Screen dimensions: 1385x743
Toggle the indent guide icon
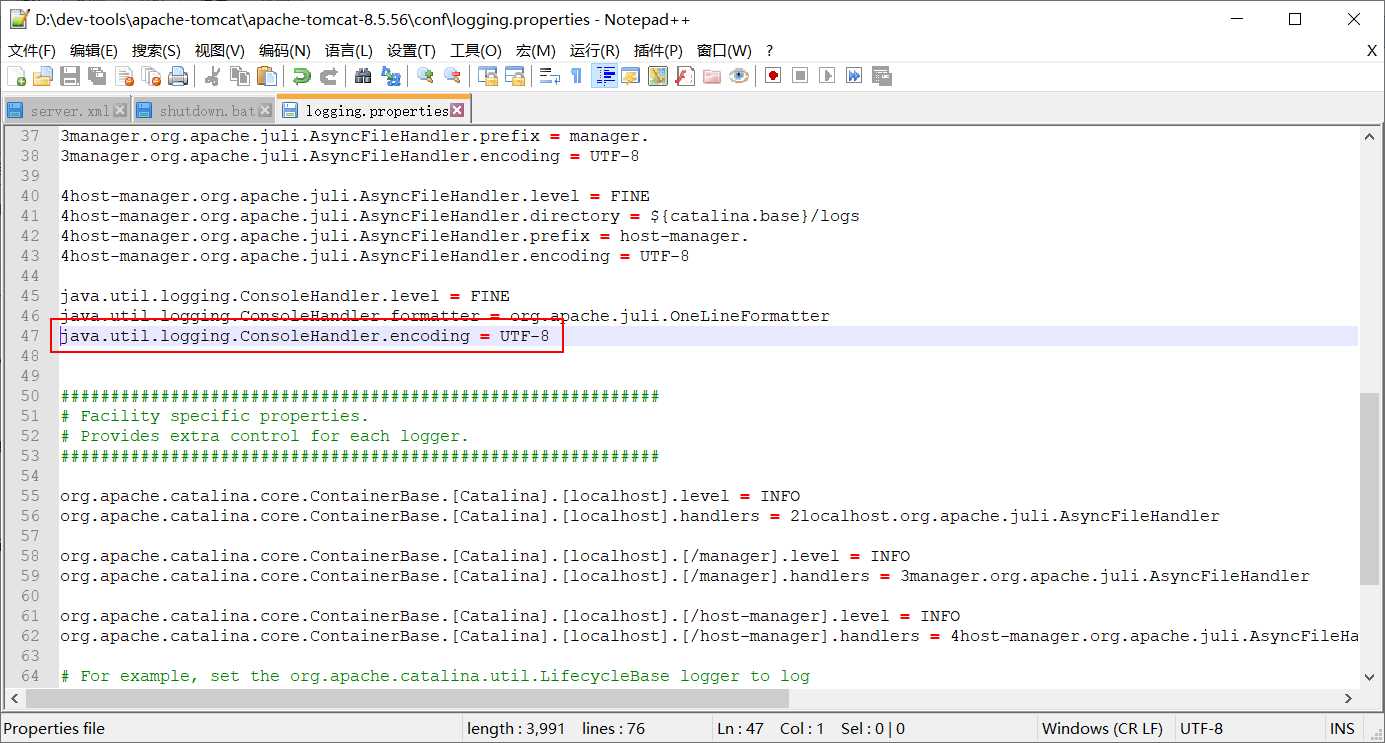[604, 76]
